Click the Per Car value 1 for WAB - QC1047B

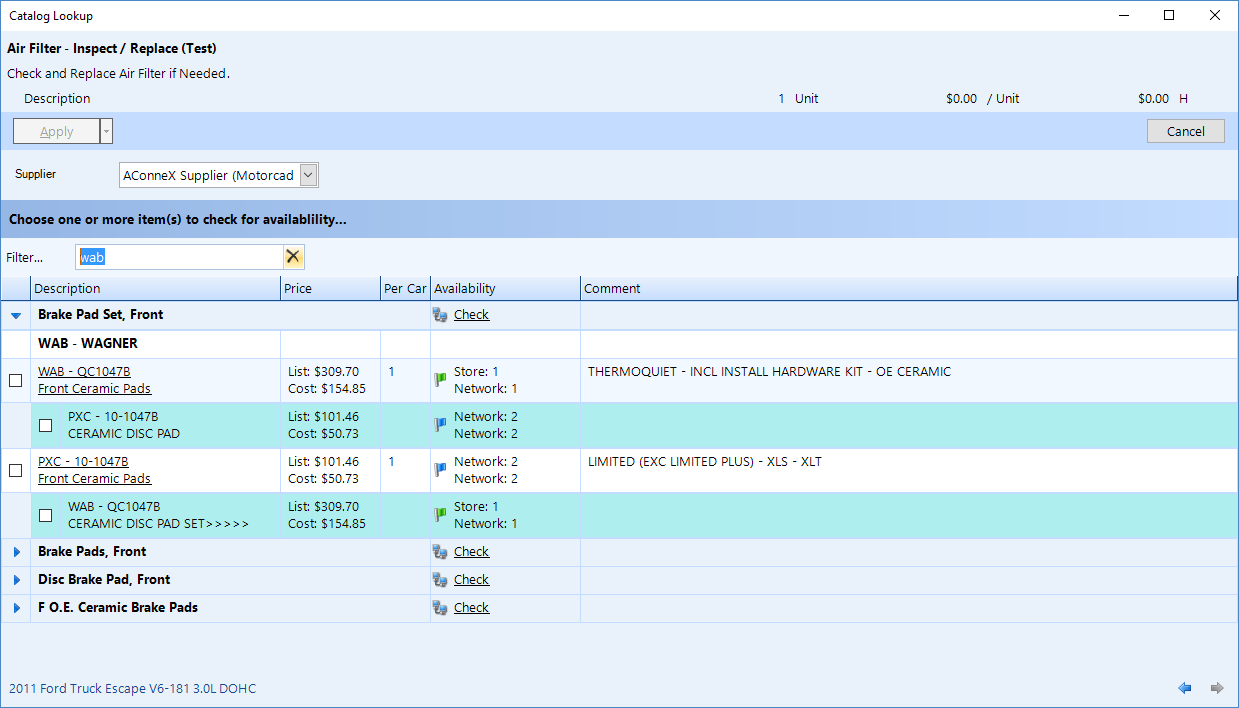pyautogui.click(x=392, y=372)
